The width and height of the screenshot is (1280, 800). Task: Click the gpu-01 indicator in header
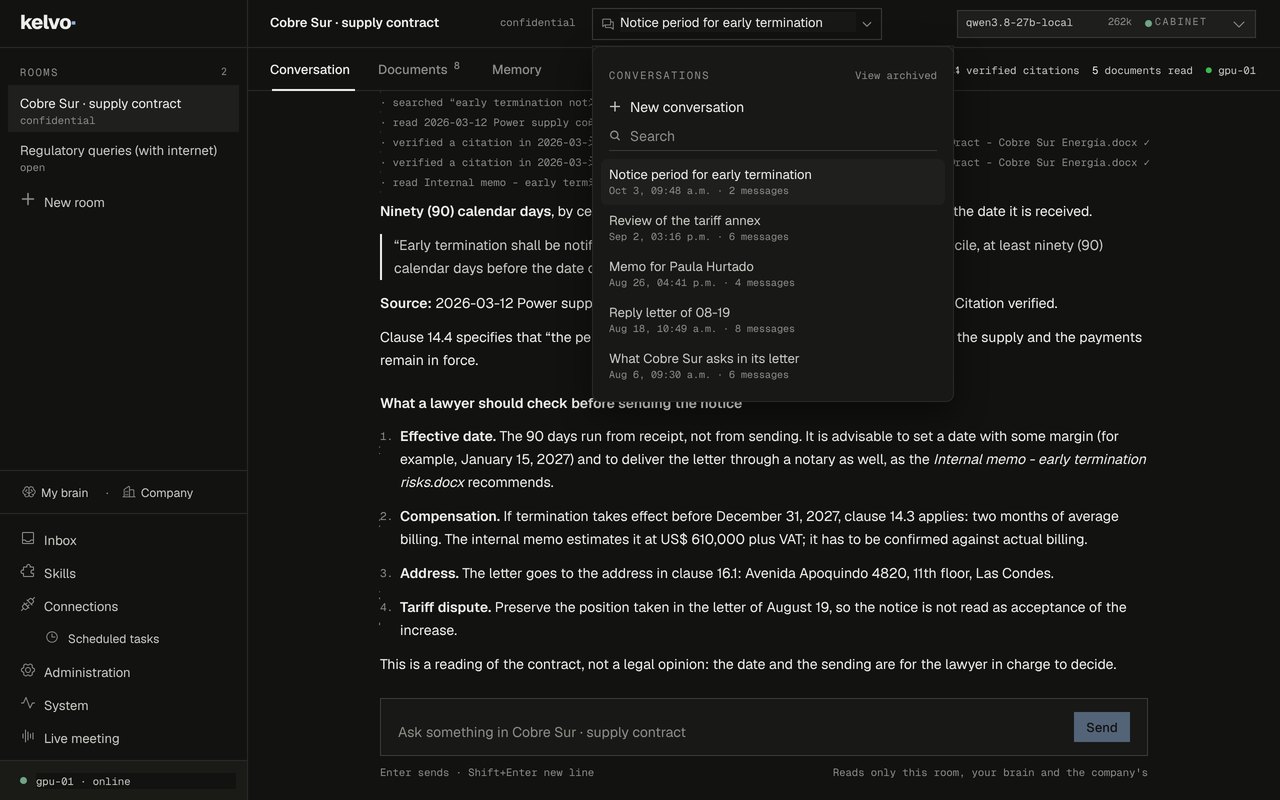pos(1231,71)
